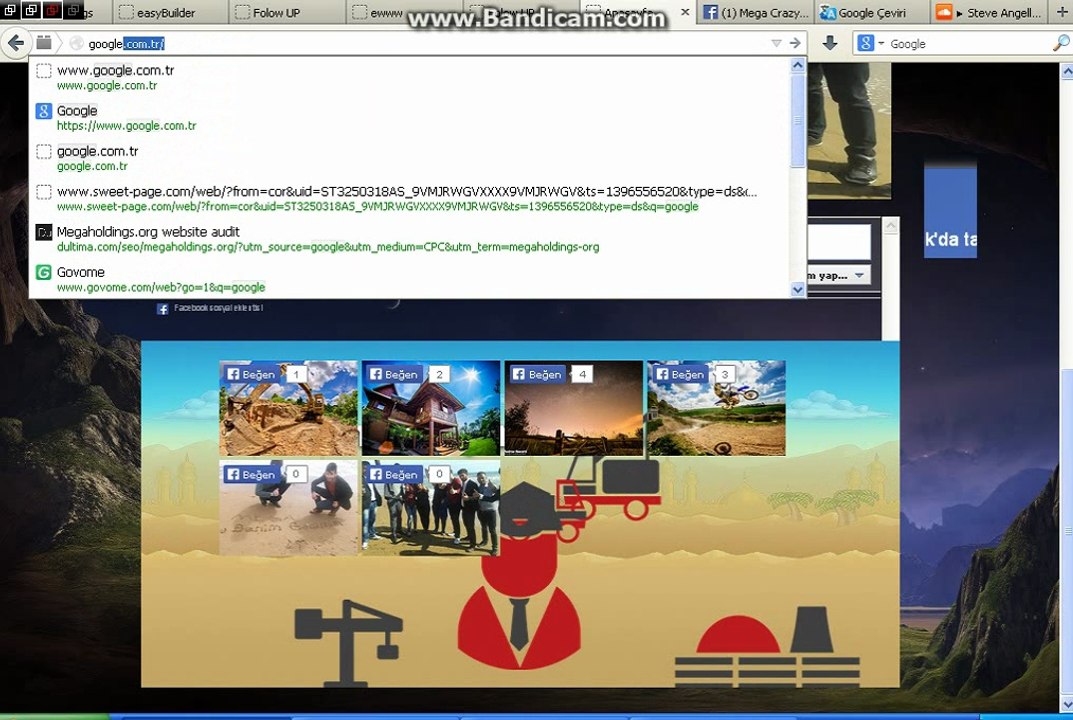Image resolution: width=1073 pixels, height=720 pixels.
Task: Click the small Facebook icon above the banner
Action: 162,309
